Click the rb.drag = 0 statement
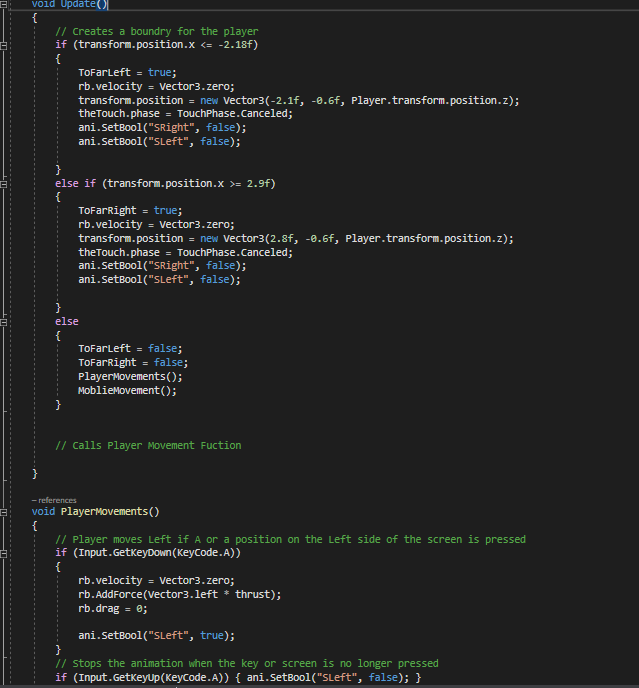The width and height of the screenshot is (639, 688). coord(113,609)
